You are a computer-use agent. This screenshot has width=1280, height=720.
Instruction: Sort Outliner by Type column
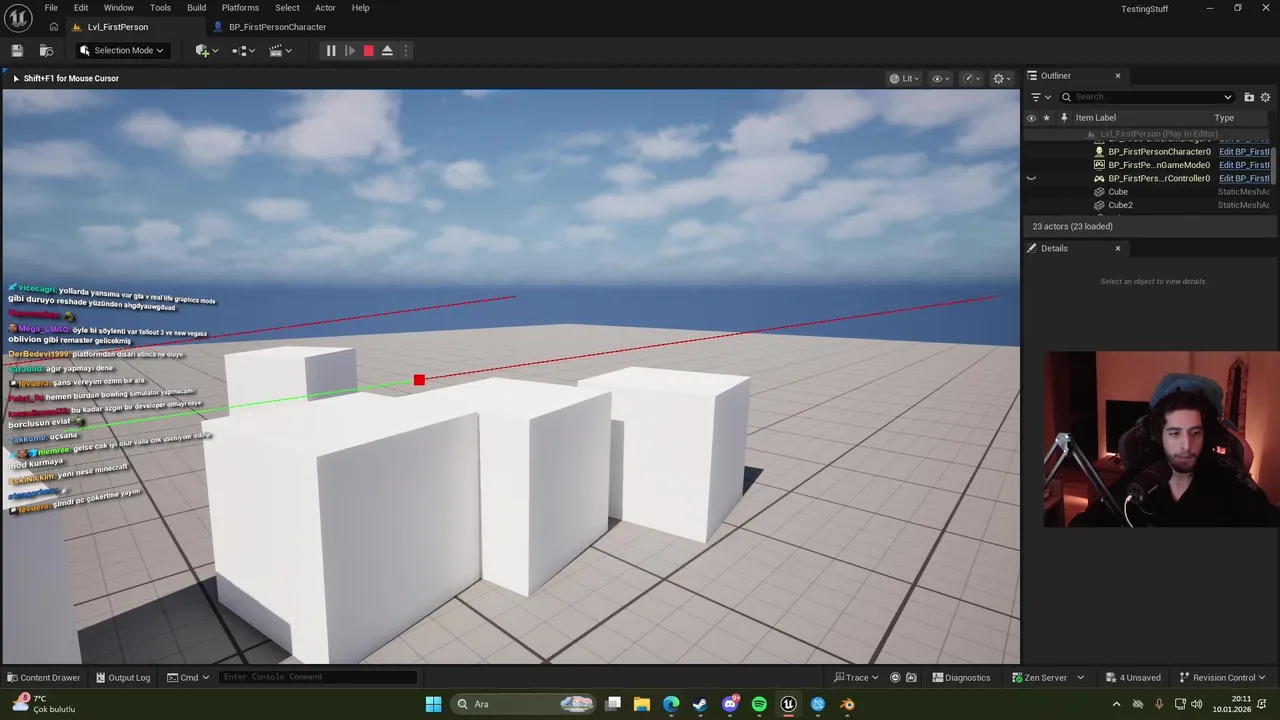coord(1224,118)
